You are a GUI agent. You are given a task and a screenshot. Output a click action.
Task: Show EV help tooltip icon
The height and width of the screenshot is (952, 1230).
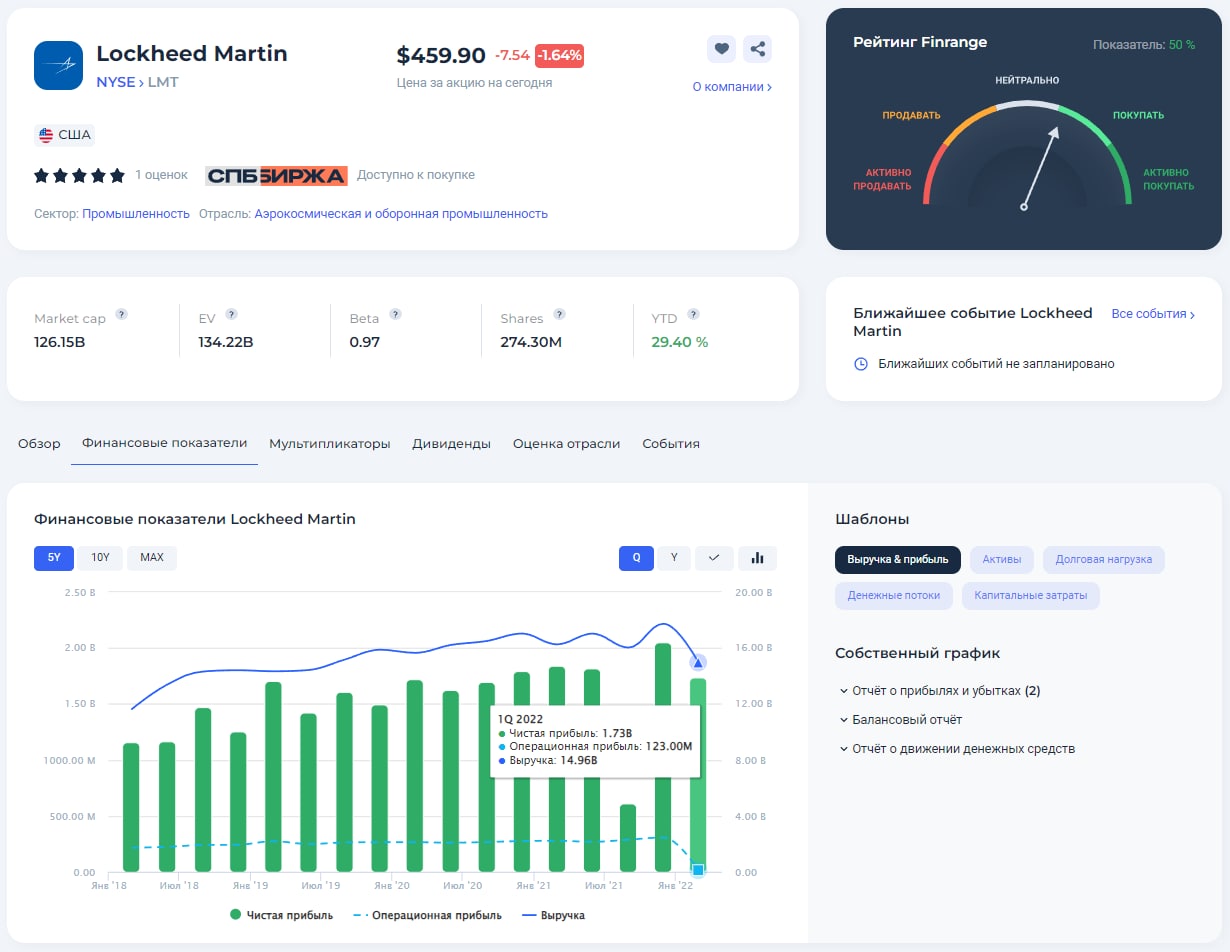point(231,314)
